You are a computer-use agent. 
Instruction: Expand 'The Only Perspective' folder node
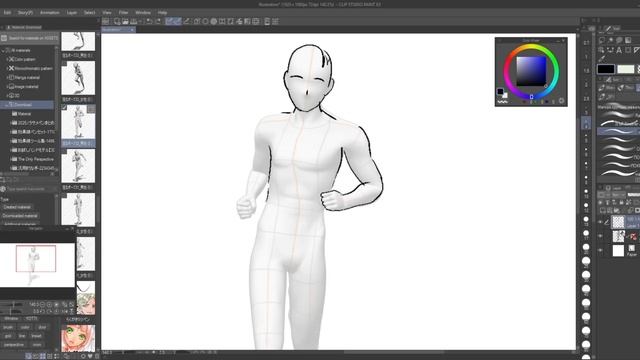10,159
